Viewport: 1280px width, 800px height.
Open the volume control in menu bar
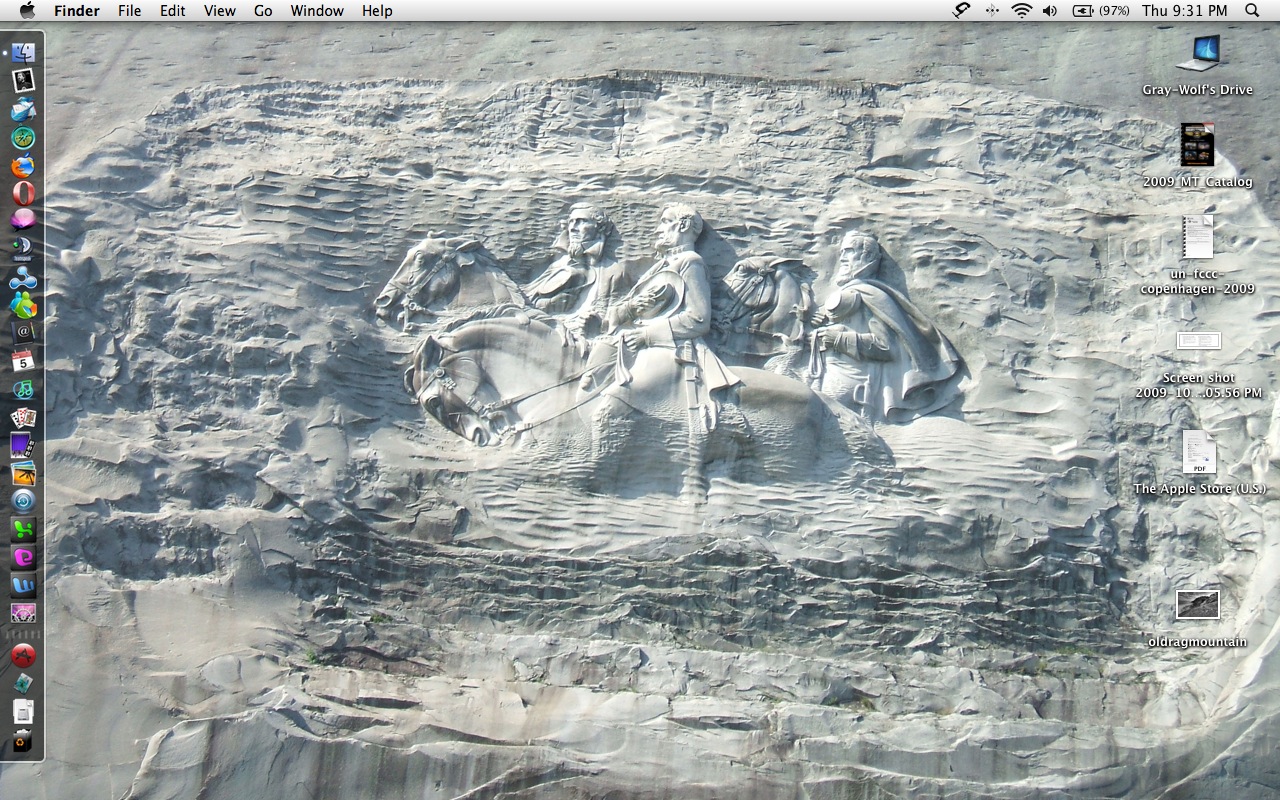click(x=1050, y=10)
